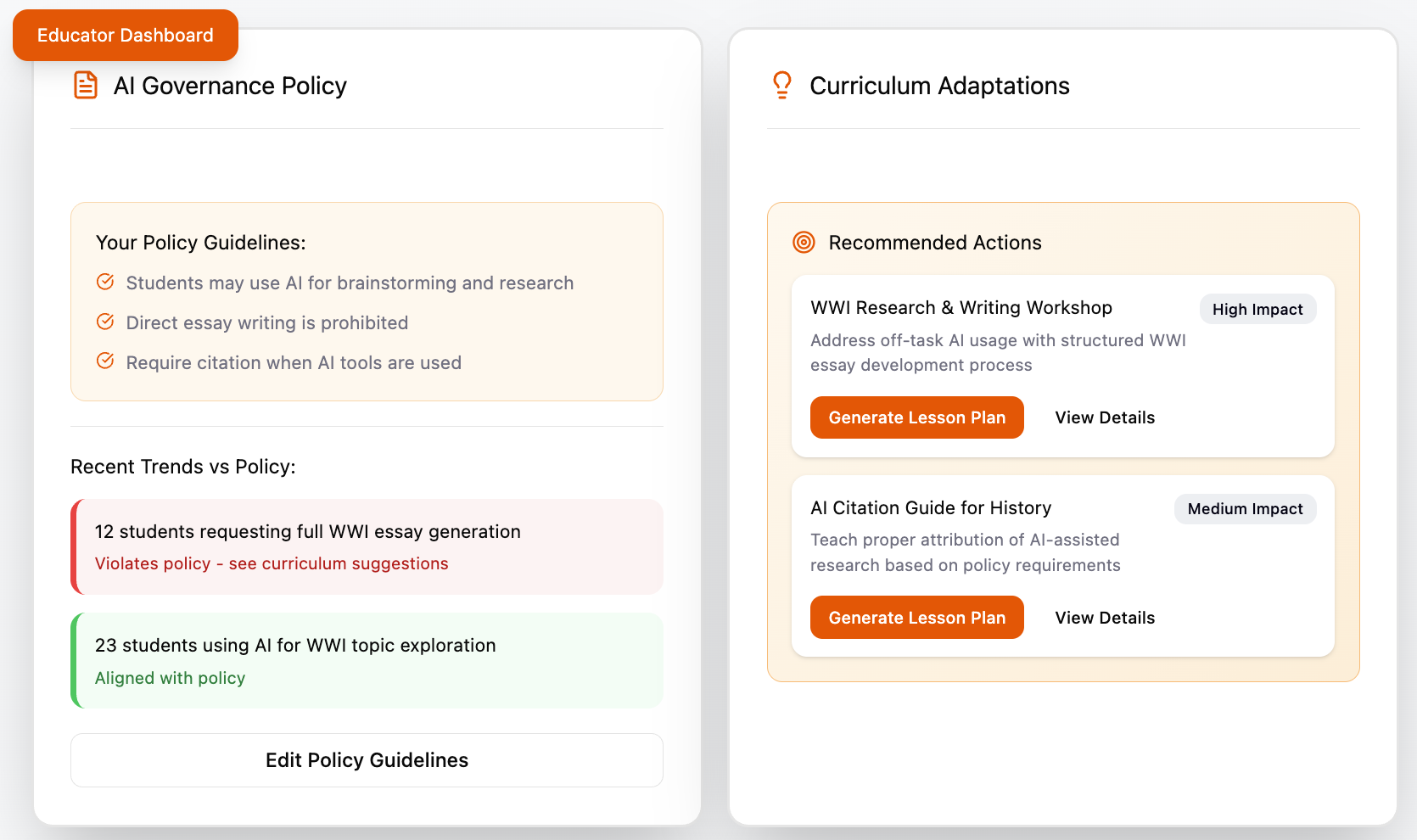
Task: Generate lesson plan for AI Citation Guide
Action: 916,618
